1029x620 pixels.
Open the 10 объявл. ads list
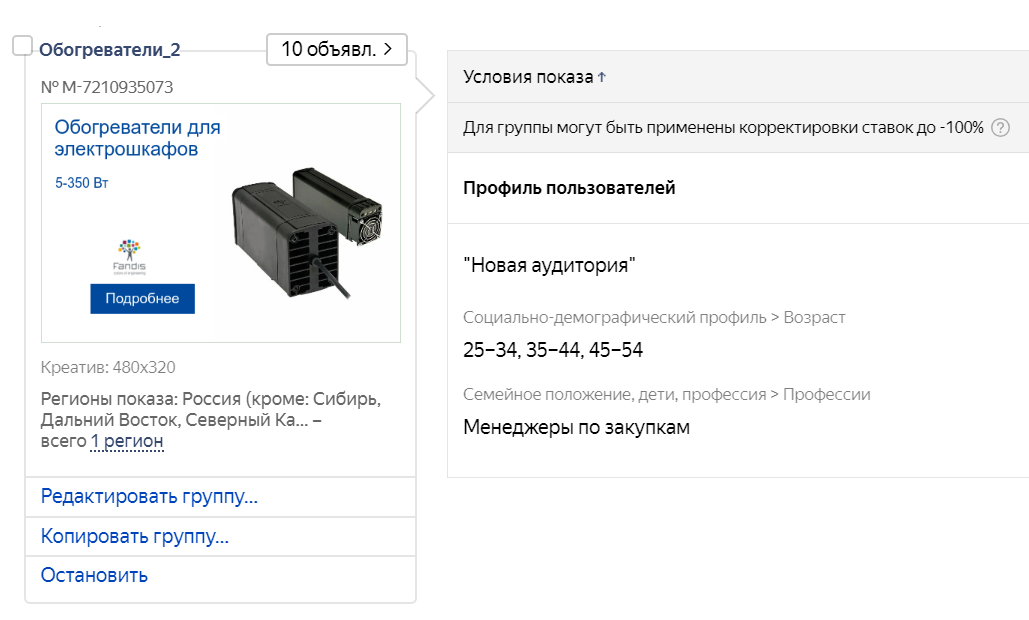(337, 49)
